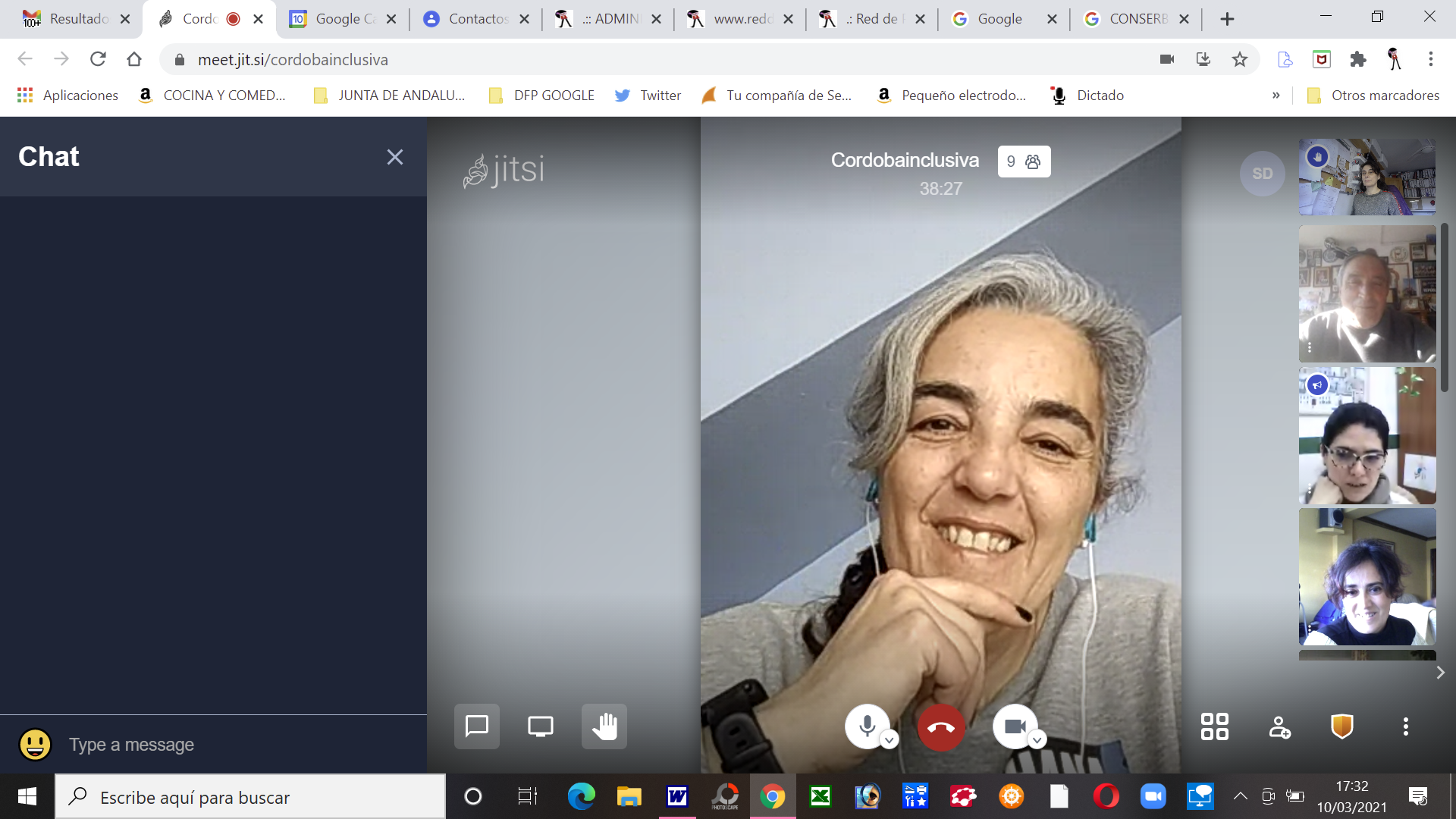Viewport: 1456px width, 819px height.
Task: Bookmark this page with the star
Action: pos(1239,59)
